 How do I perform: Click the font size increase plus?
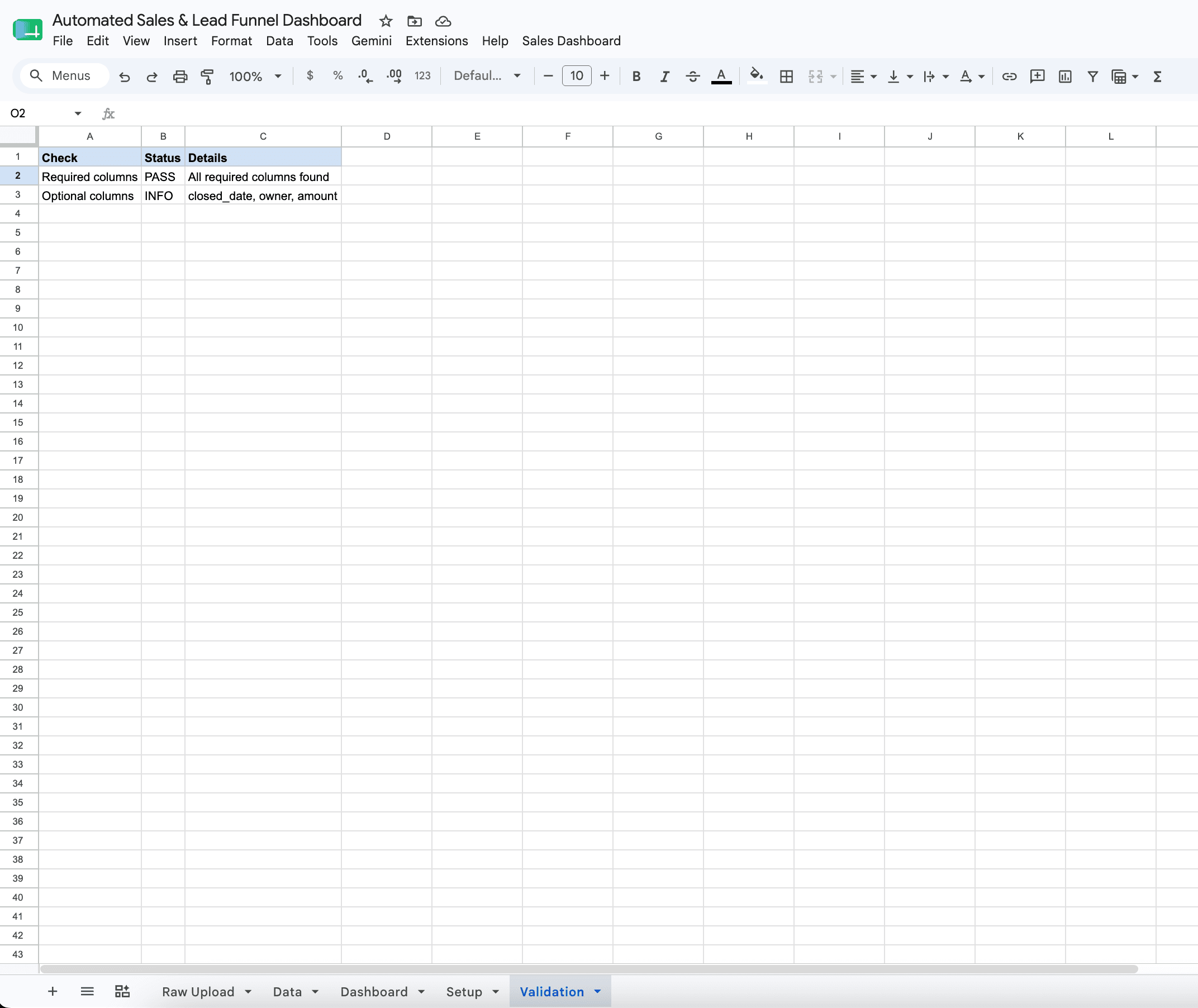(605, 75)
